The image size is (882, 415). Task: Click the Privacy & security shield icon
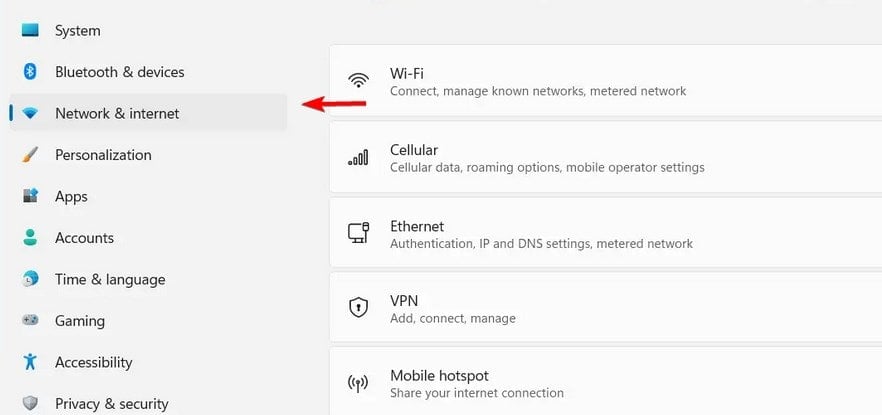click(30, 403)
